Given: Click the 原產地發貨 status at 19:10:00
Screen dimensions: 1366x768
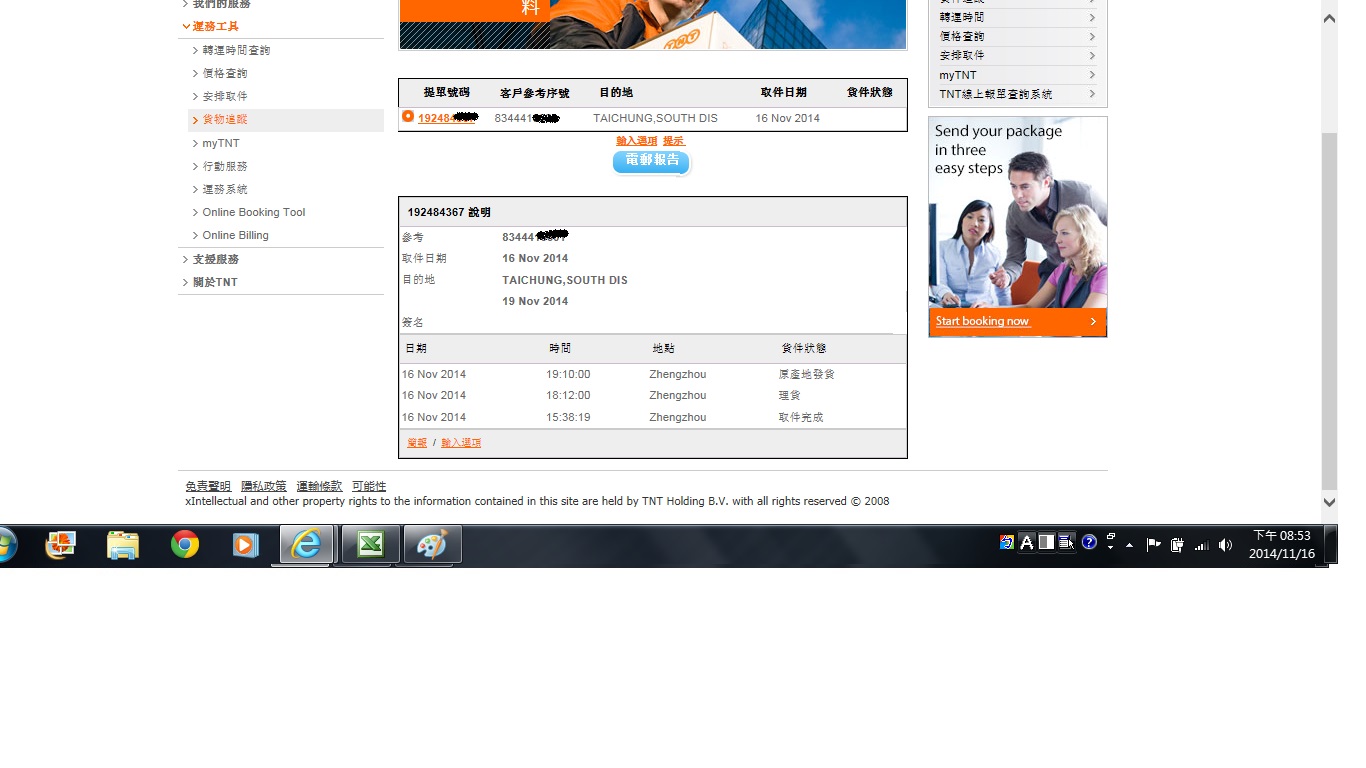Looking at the screenshot, I should pos(807,374).
